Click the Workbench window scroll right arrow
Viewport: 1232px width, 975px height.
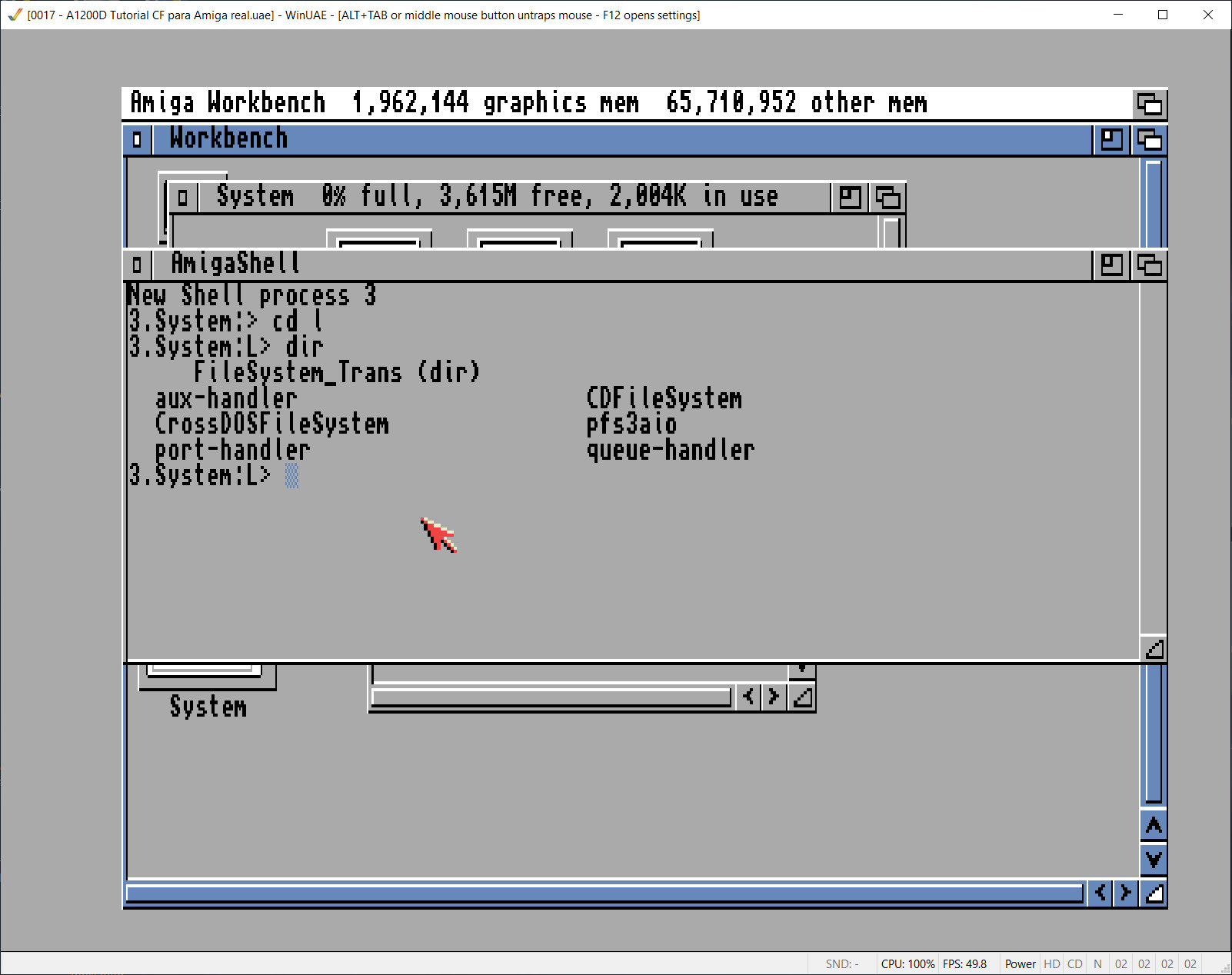coord(1126,893)
